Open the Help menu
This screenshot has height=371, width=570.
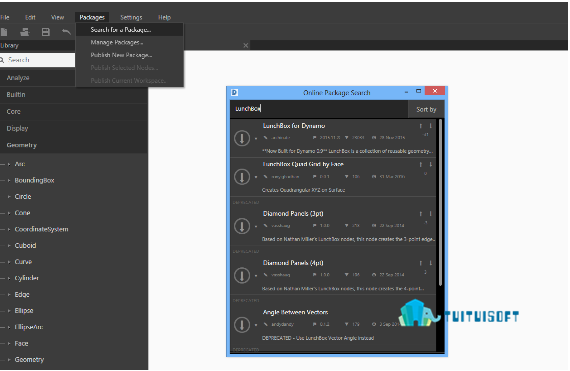coord(164,17)
